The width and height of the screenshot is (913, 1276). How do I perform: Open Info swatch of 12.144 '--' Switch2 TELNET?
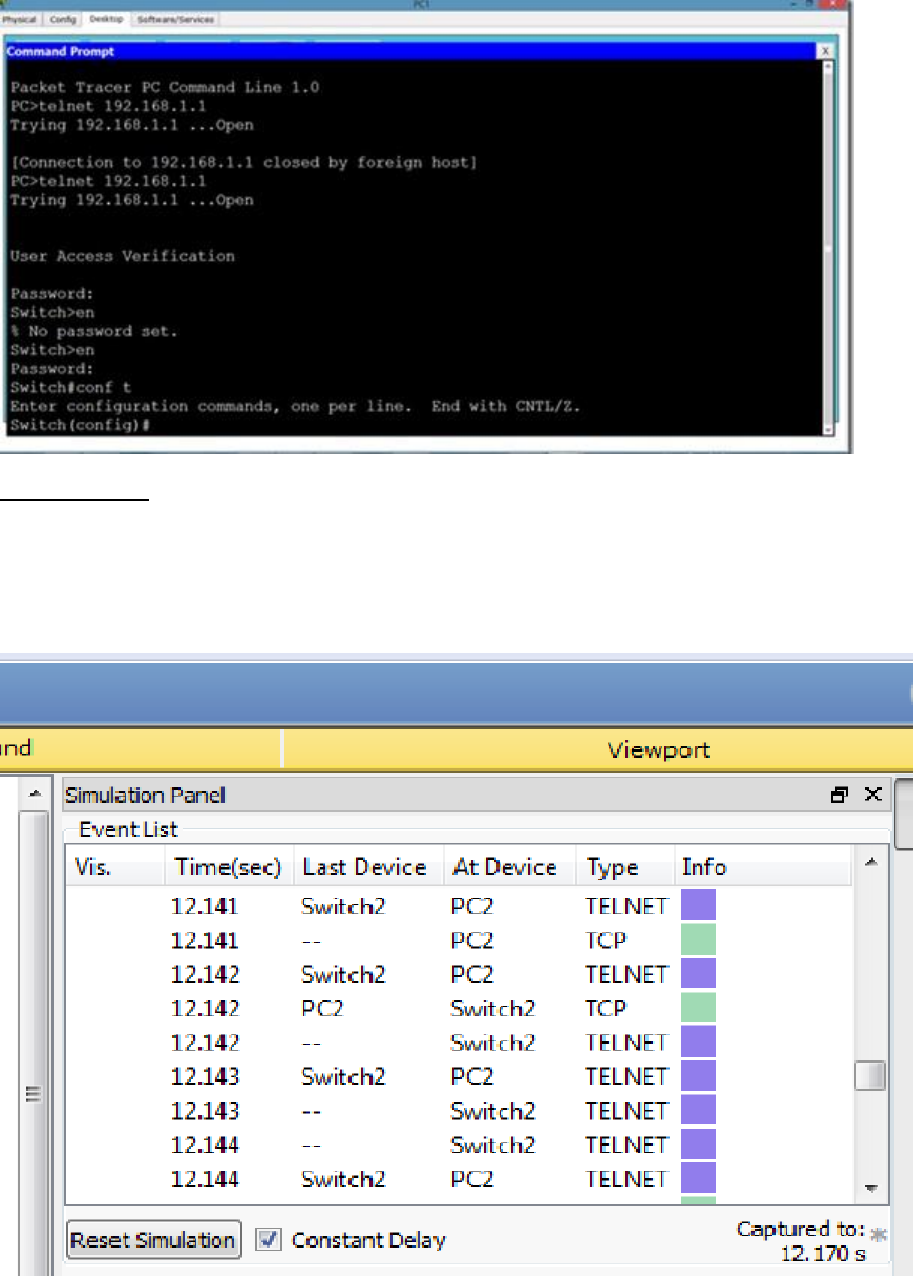(x=698, y=1144)
